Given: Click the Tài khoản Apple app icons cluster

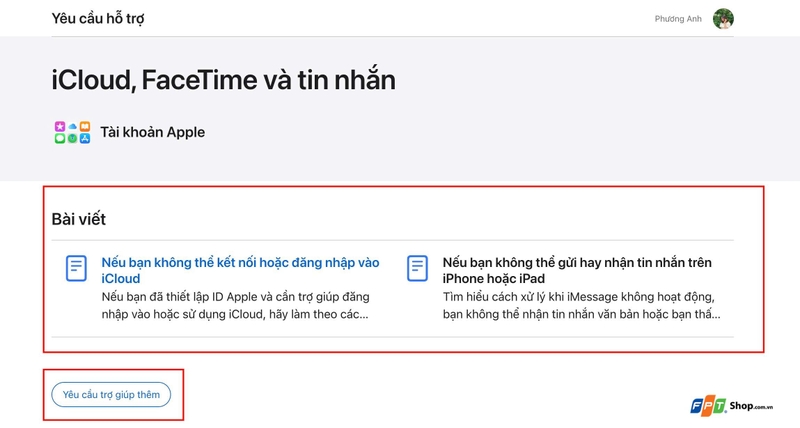Looking at the screenshot, I should [72, 132].
